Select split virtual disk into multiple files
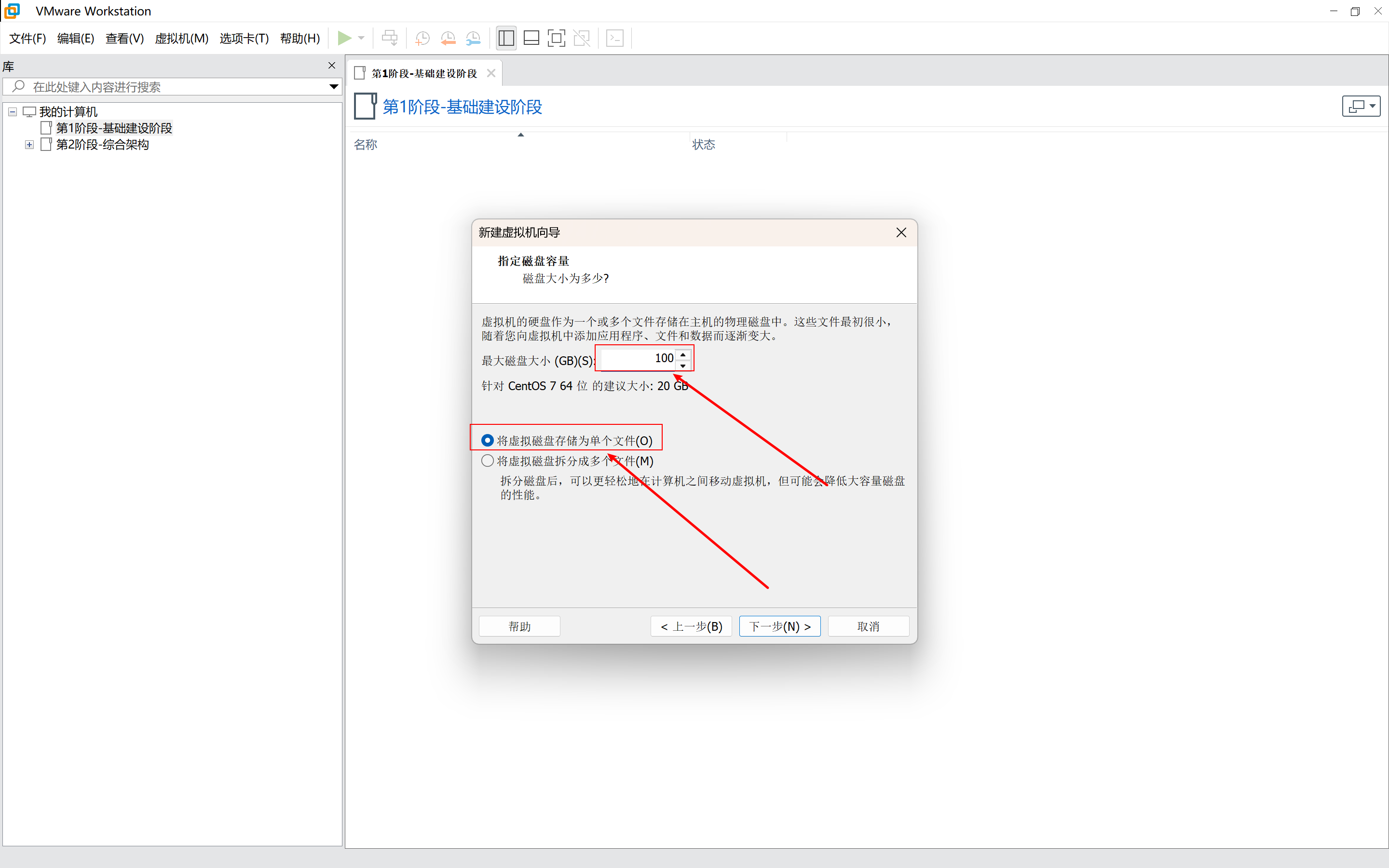Screen dimensions: 1389x868 [x=487, y=461]
